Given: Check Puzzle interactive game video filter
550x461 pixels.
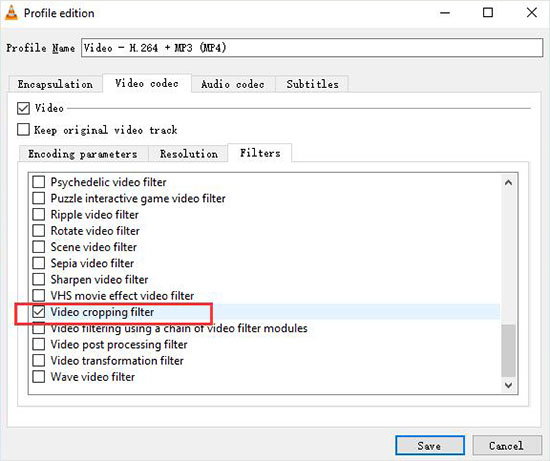Looking at the screenshot, I should pos(39,198).
